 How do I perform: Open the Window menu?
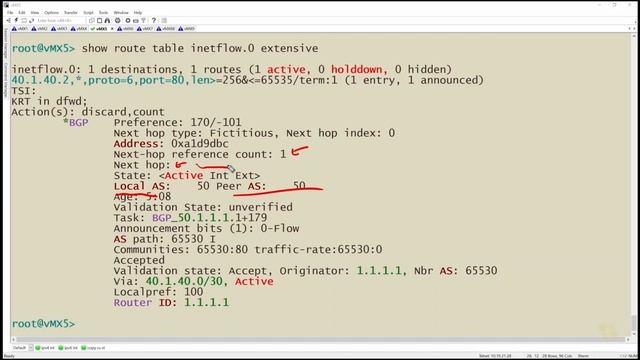coord(121,13)
